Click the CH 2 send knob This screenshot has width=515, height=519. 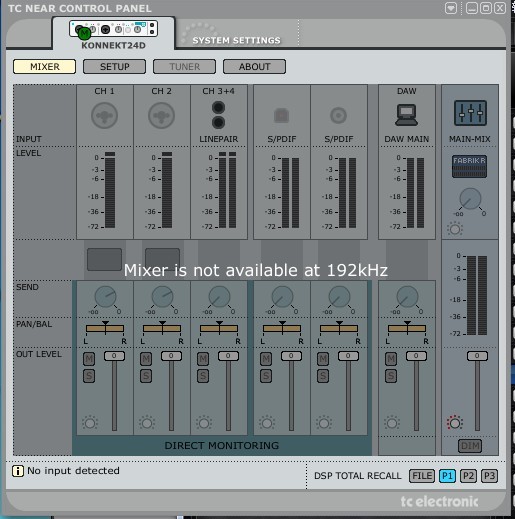162,296
